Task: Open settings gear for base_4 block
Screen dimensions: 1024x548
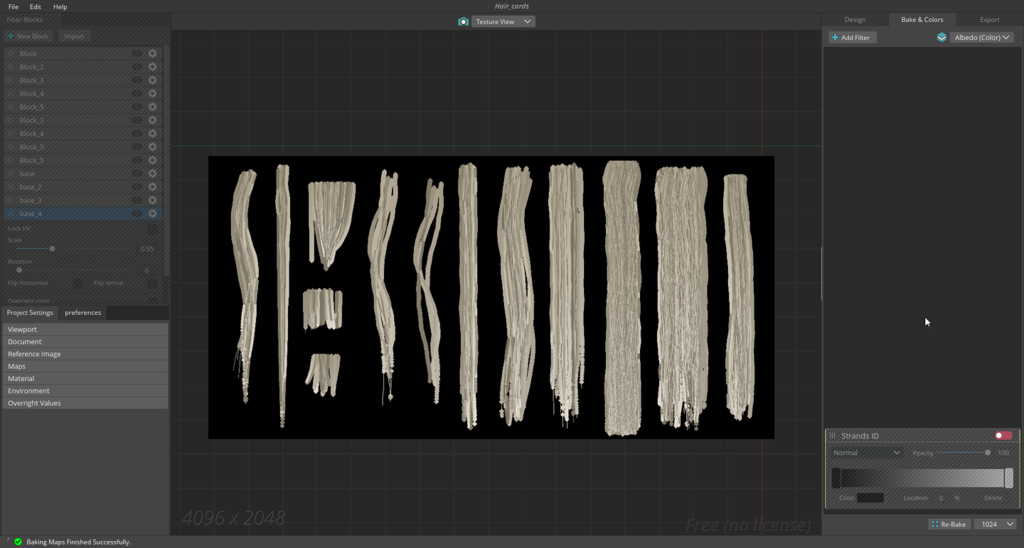Action: coord(153,214)
